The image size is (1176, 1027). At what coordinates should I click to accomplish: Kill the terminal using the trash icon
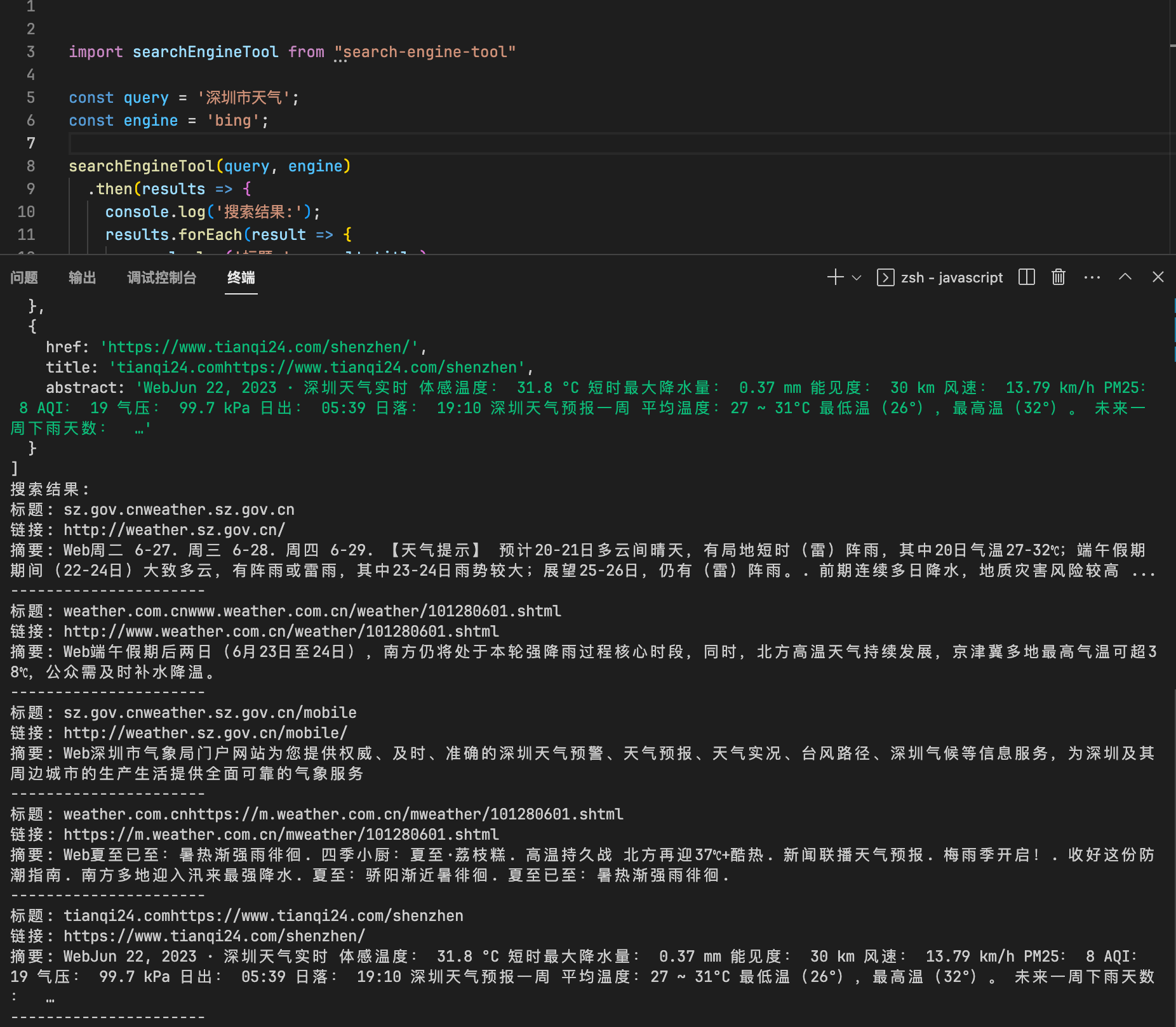tap(1059, 277)
